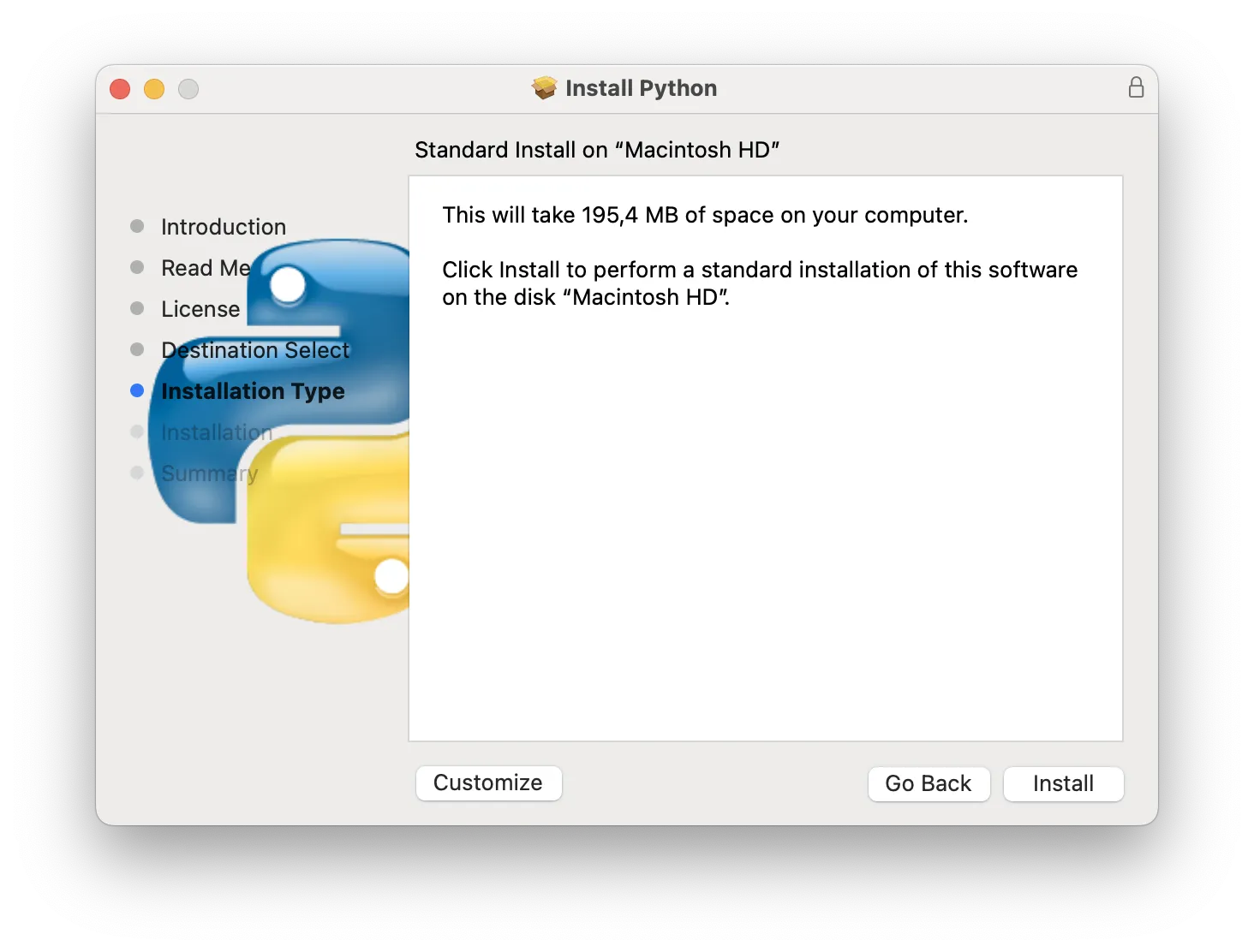Click the lock icon at top right
Viewport: 1254px width, 952px height.
[1137, 86]
